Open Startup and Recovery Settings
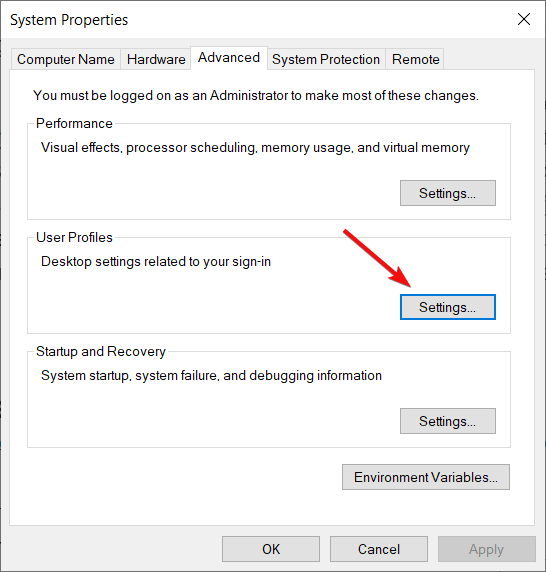Screen dimensions: 546x572 [448, 421]
